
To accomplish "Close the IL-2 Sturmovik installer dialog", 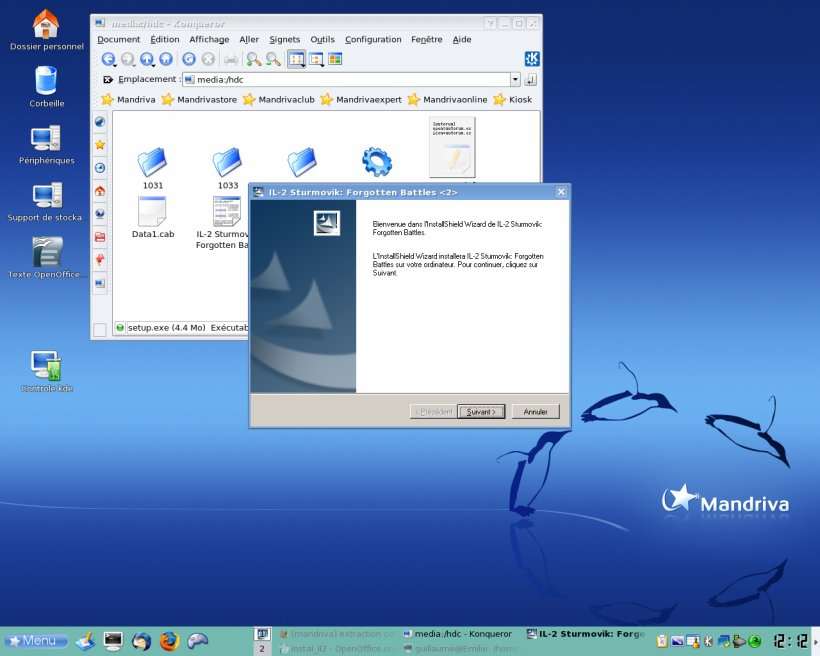I will (x=561, y=192).
